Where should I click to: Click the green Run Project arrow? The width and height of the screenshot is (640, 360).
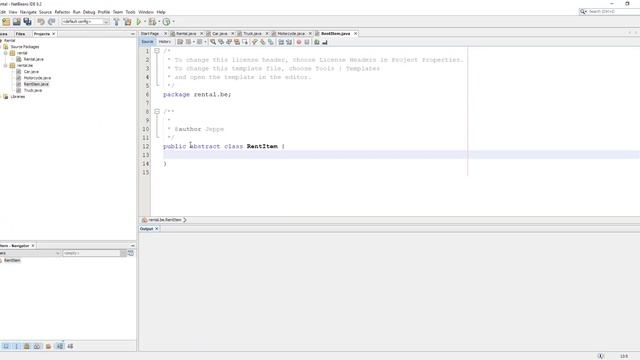pos(139,22)
